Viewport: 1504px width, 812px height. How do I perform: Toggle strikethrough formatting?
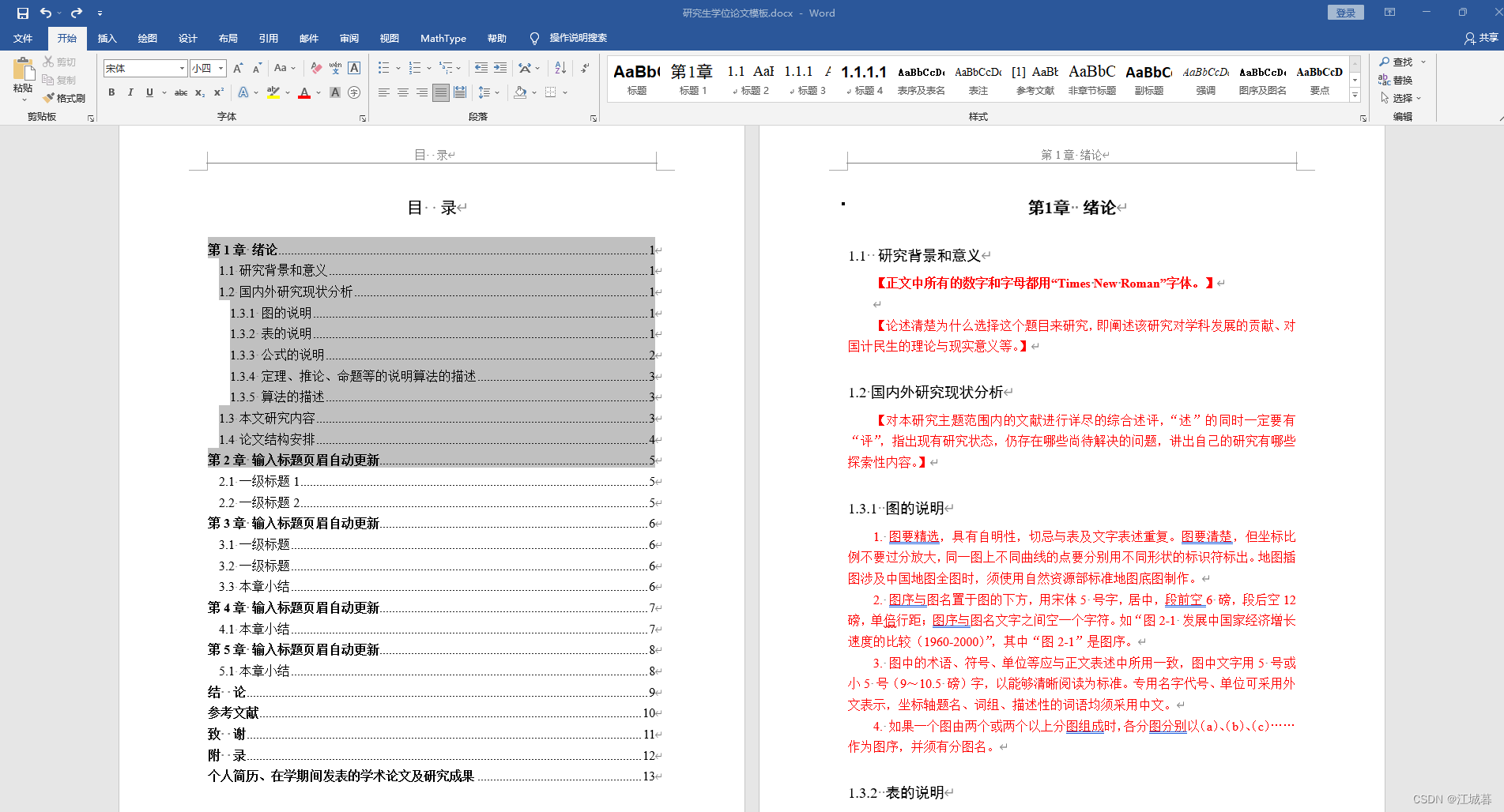(181, 92)
